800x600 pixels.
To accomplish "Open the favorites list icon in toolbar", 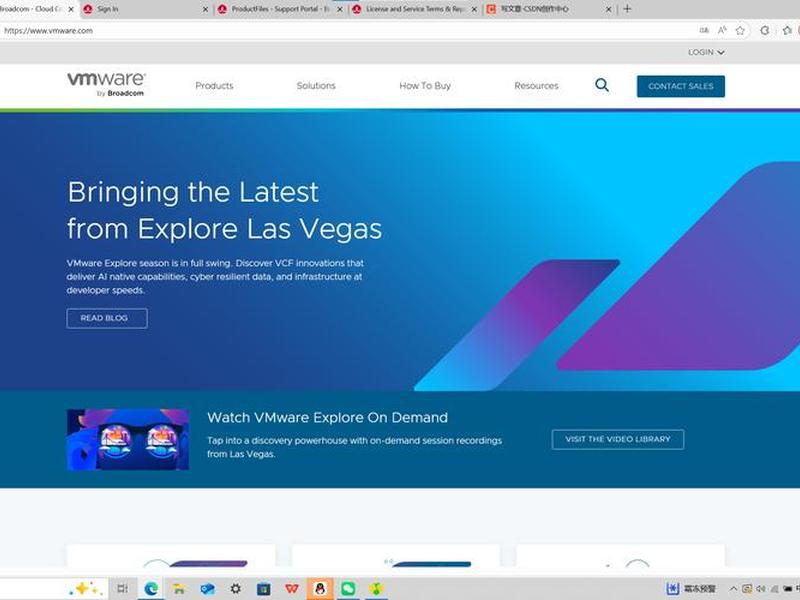I will tap(787, 31).
